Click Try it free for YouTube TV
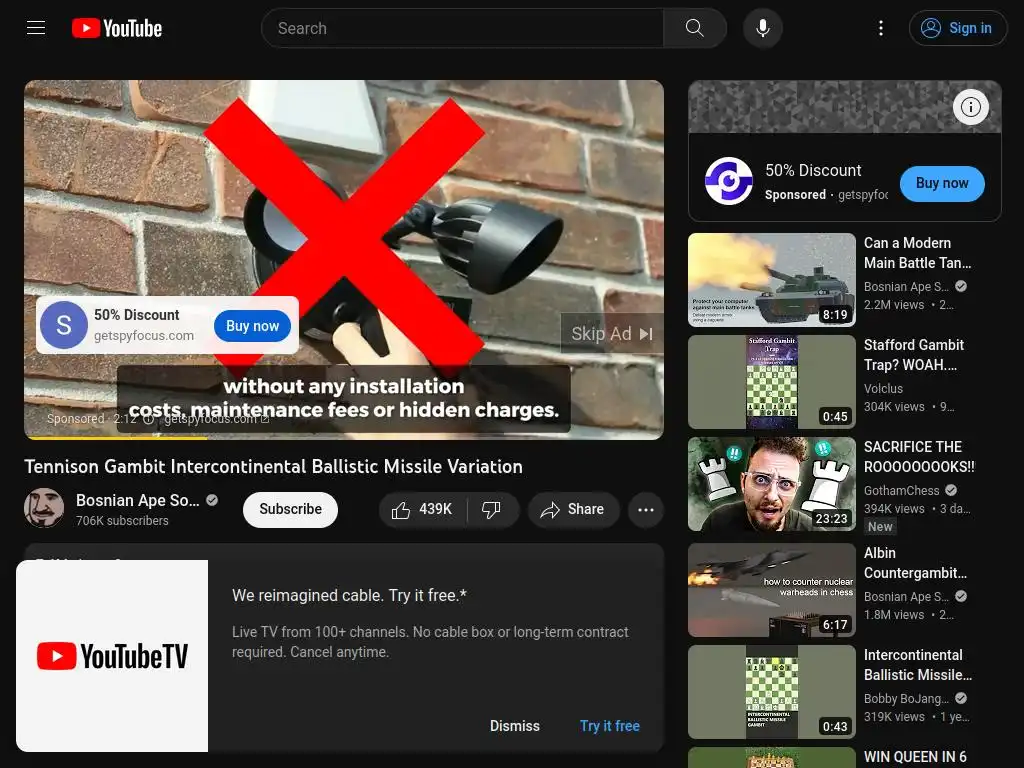The height and width of the screenshot is (768, 1024). point(610,726)
